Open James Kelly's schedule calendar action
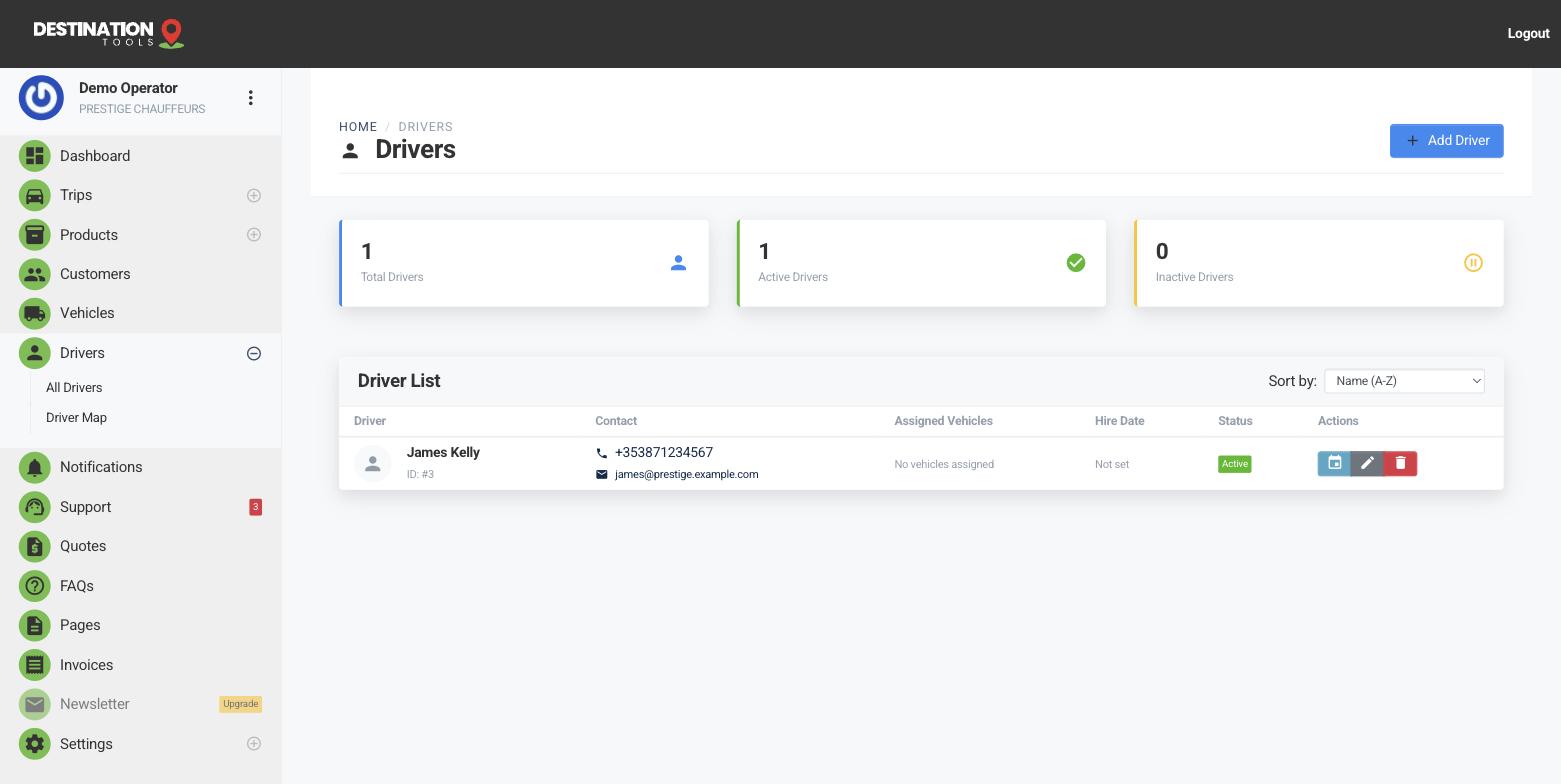1561x784 pixels. tap(1334, 463)
